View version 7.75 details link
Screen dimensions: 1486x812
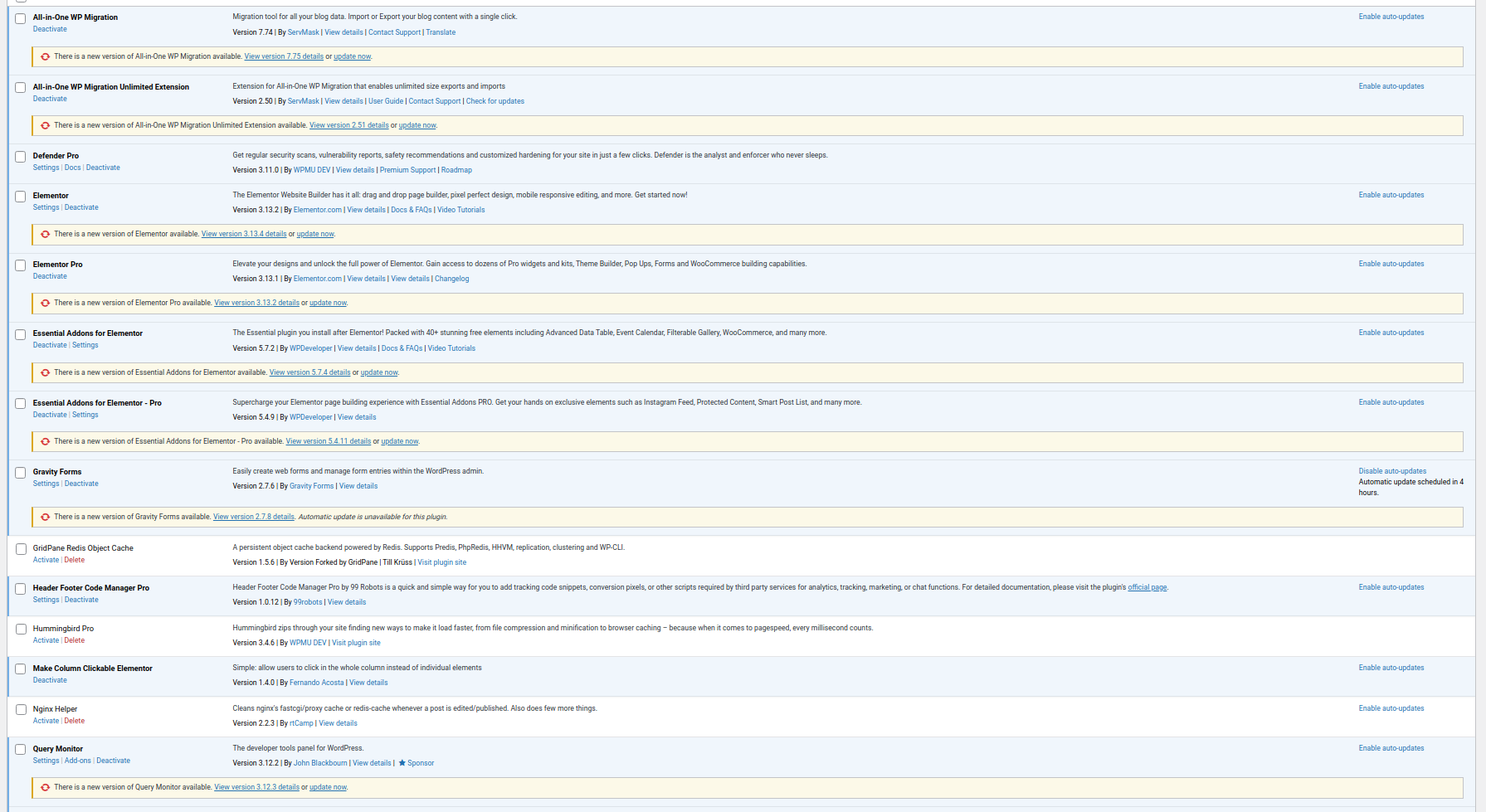pos(284,56)
